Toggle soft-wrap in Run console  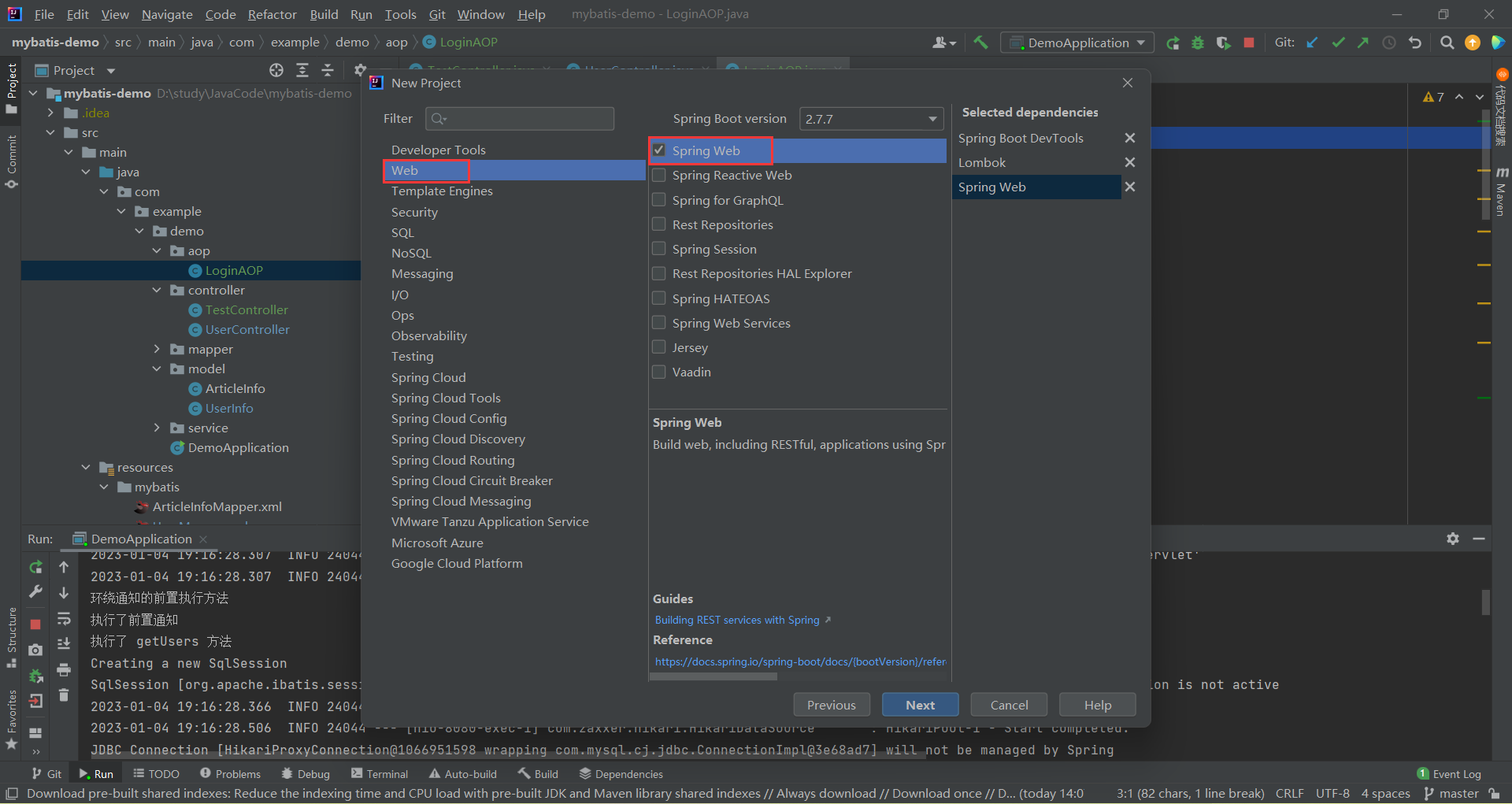(x=64, y=618)
